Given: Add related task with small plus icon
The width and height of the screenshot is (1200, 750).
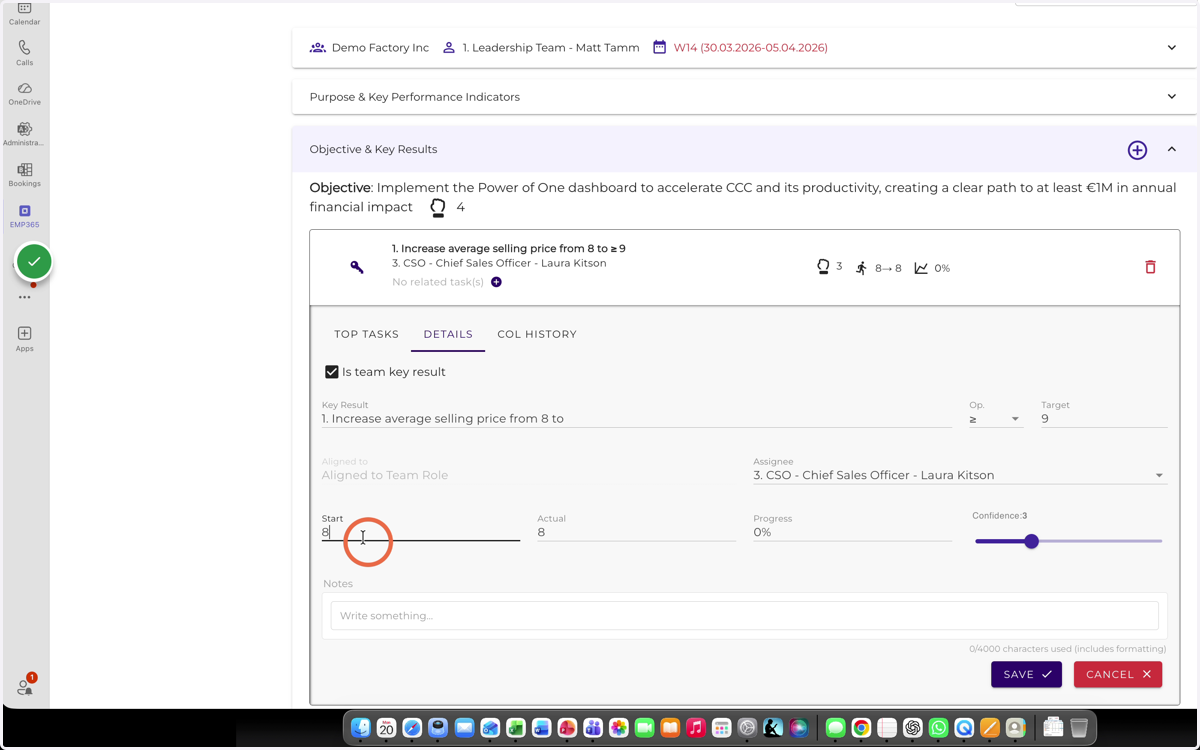Looking at the screenshot, I should (x=496, y=282).
